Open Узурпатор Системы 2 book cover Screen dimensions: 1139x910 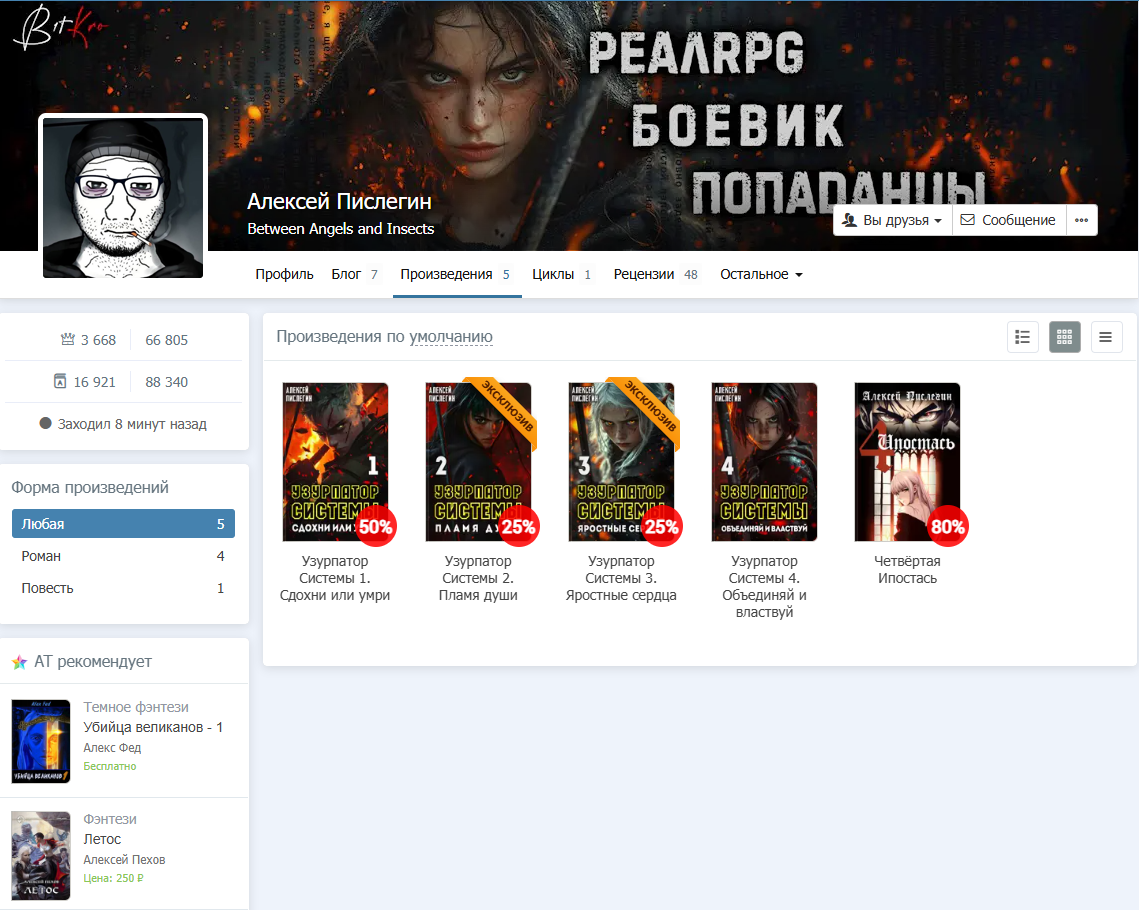(x=478, y=462)
